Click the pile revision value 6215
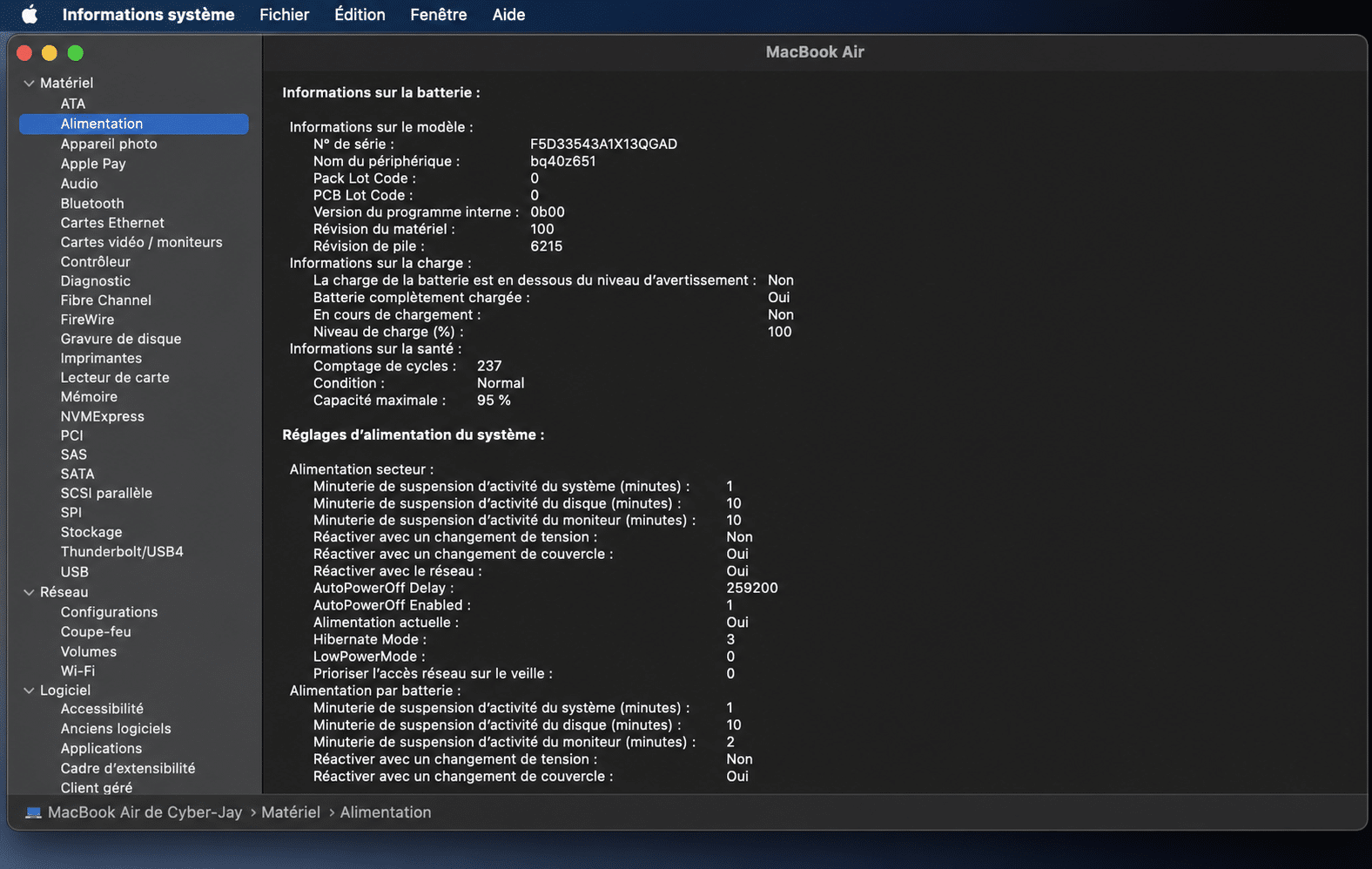 [547, 246]
